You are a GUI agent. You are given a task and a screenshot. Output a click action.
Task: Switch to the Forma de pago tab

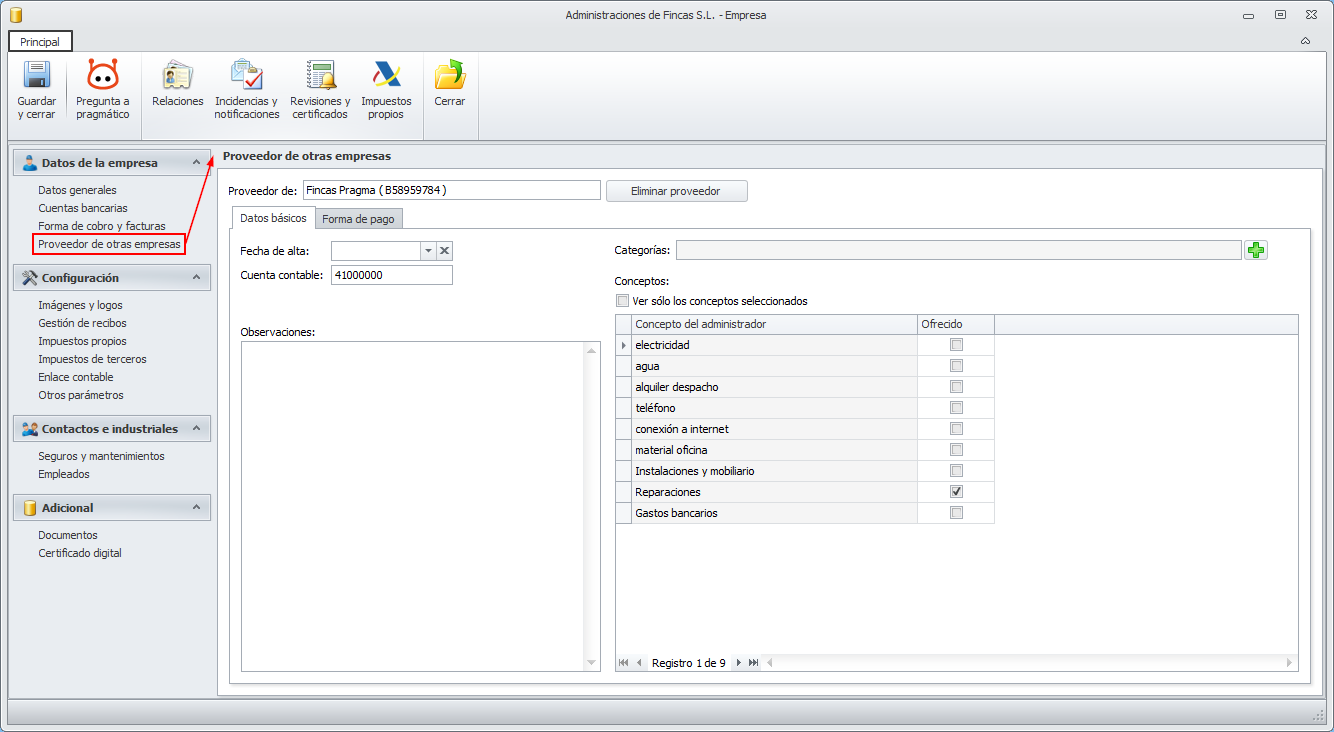pyautogui.click(x=358, y=218)
